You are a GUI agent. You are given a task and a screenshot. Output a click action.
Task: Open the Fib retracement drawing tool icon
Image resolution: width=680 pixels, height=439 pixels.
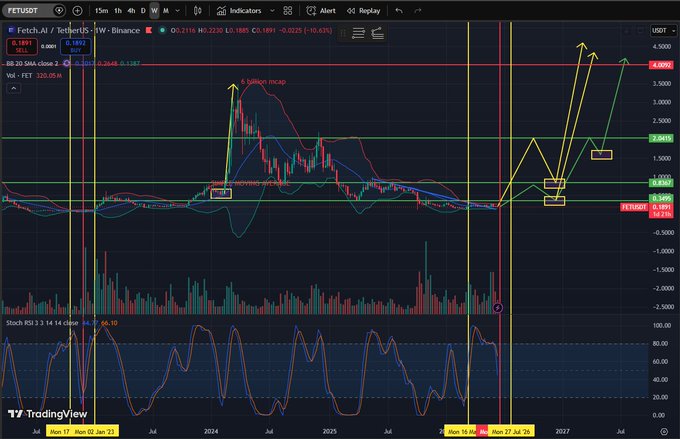pyautogui.click(x=377, y=33)
